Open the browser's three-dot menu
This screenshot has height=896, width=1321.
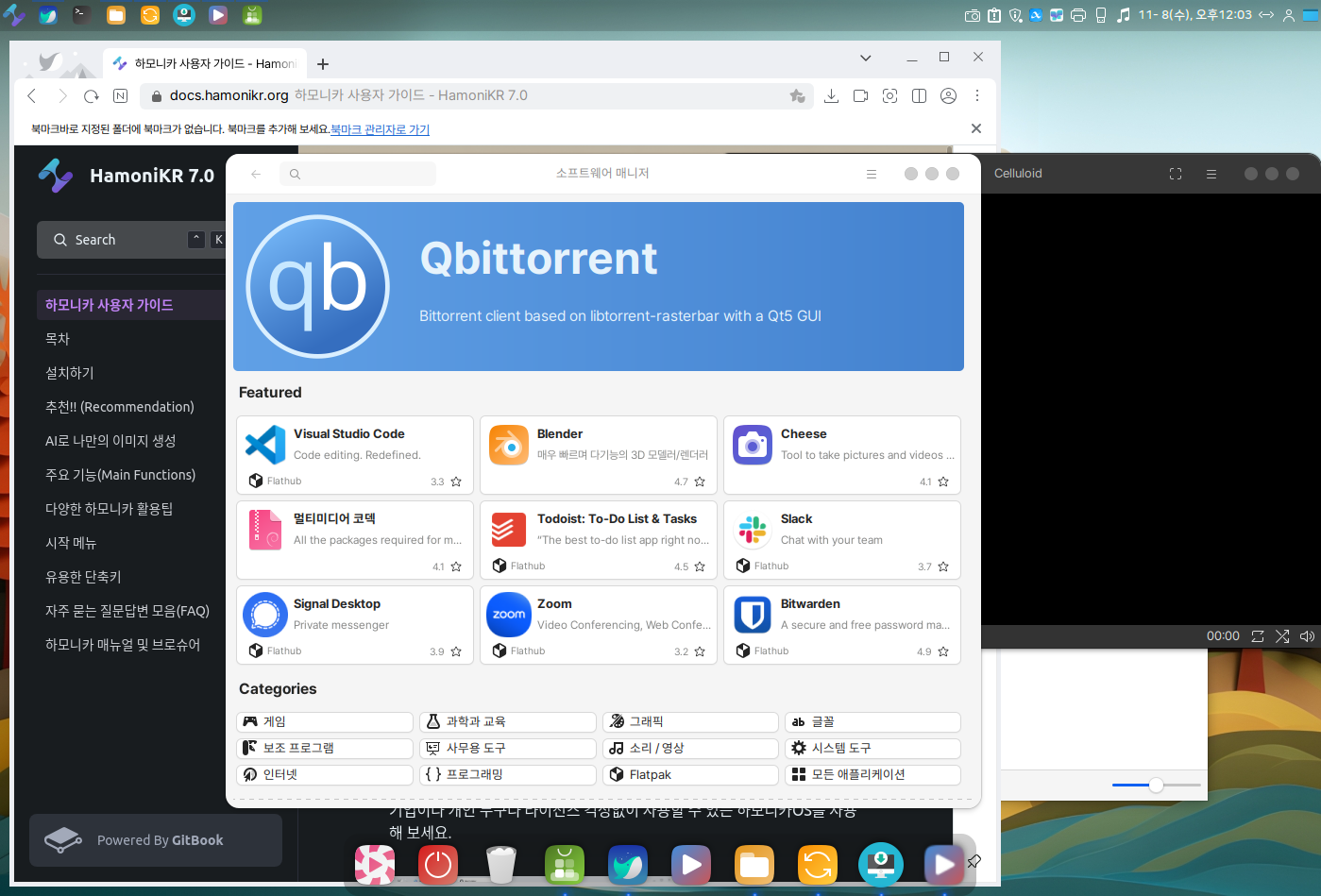point(977,95)
